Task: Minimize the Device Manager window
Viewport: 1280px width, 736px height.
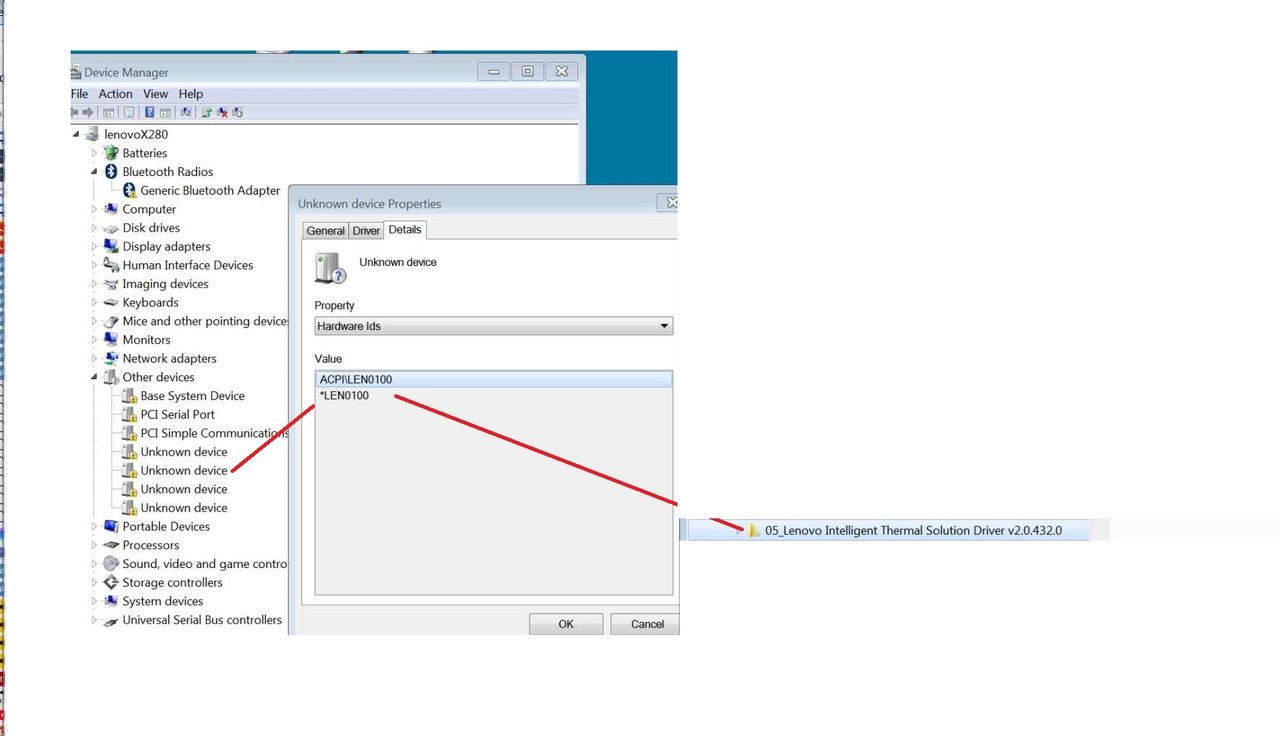Action: [493, 71]
